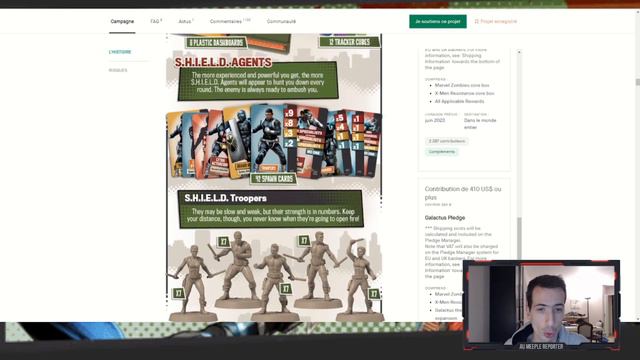Screen dimensions: 640x360
Task: Click 'All Applicable Rewards' list item
Action: [x=459, y=101]
